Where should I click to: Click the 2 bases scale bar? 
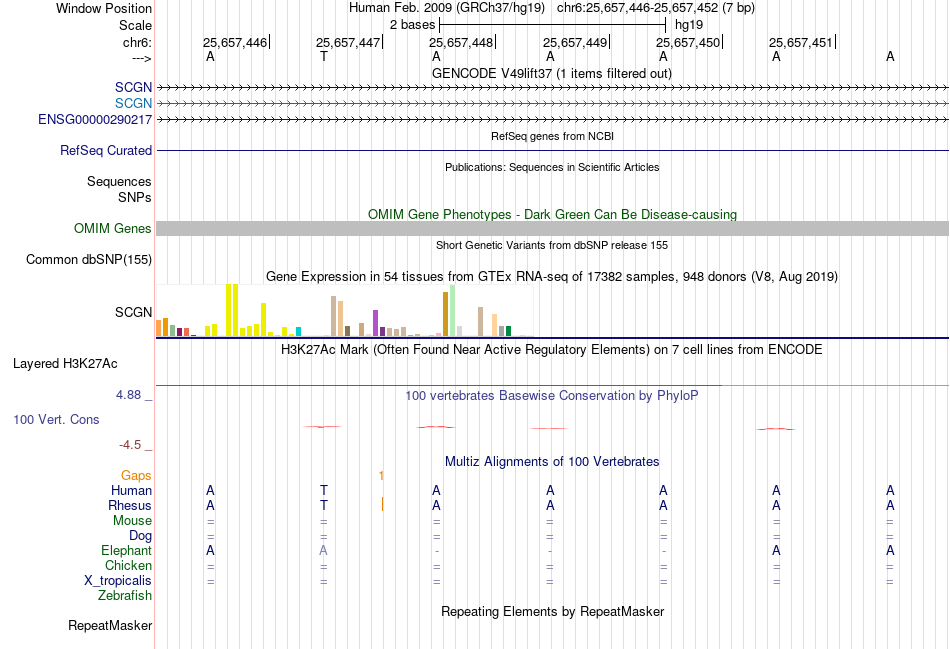[x=553, y=25]
